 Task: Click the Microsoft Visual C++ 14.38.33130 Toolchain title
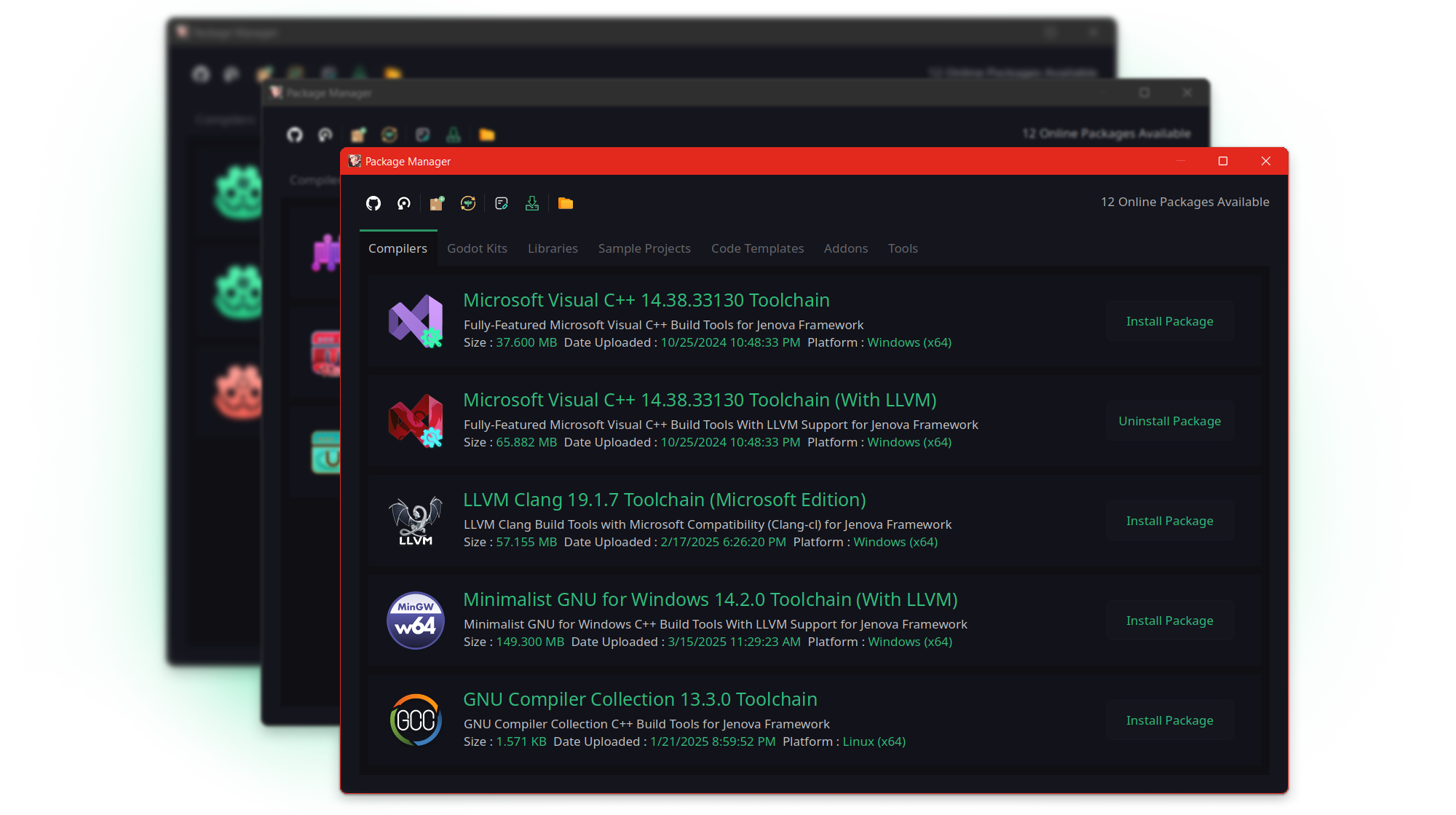(x=646, y=300)
